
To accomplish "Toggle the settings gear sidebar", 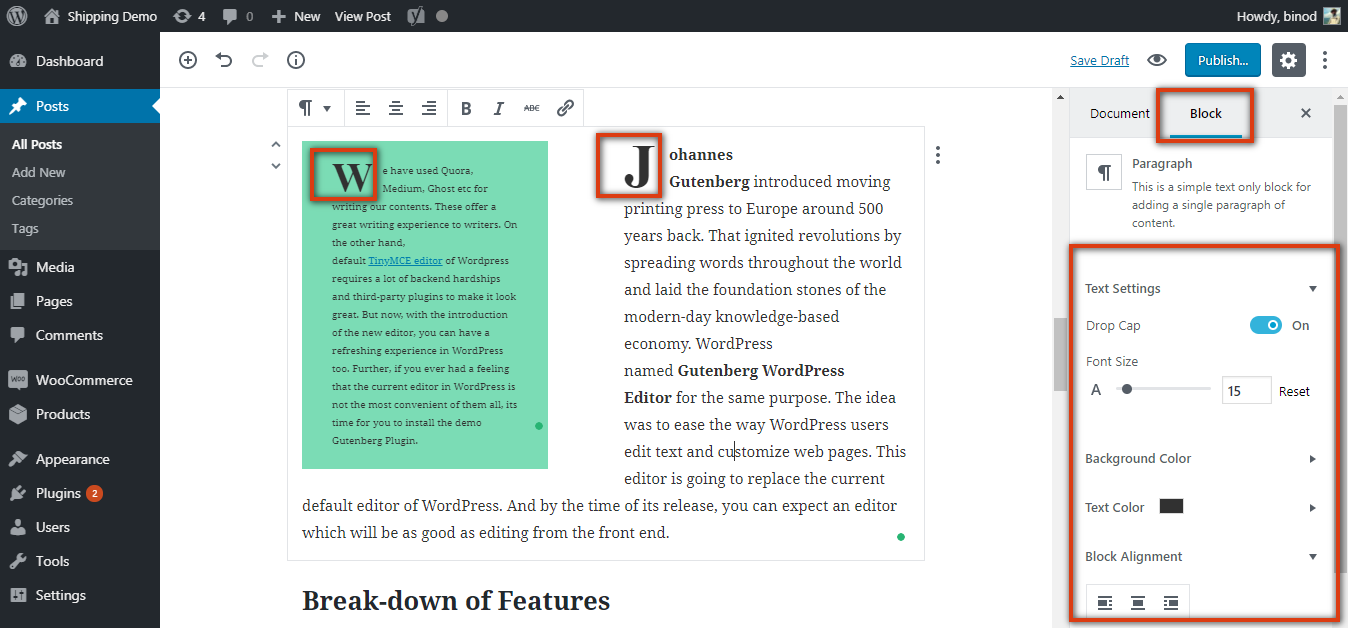I will tap(1288, 60).
